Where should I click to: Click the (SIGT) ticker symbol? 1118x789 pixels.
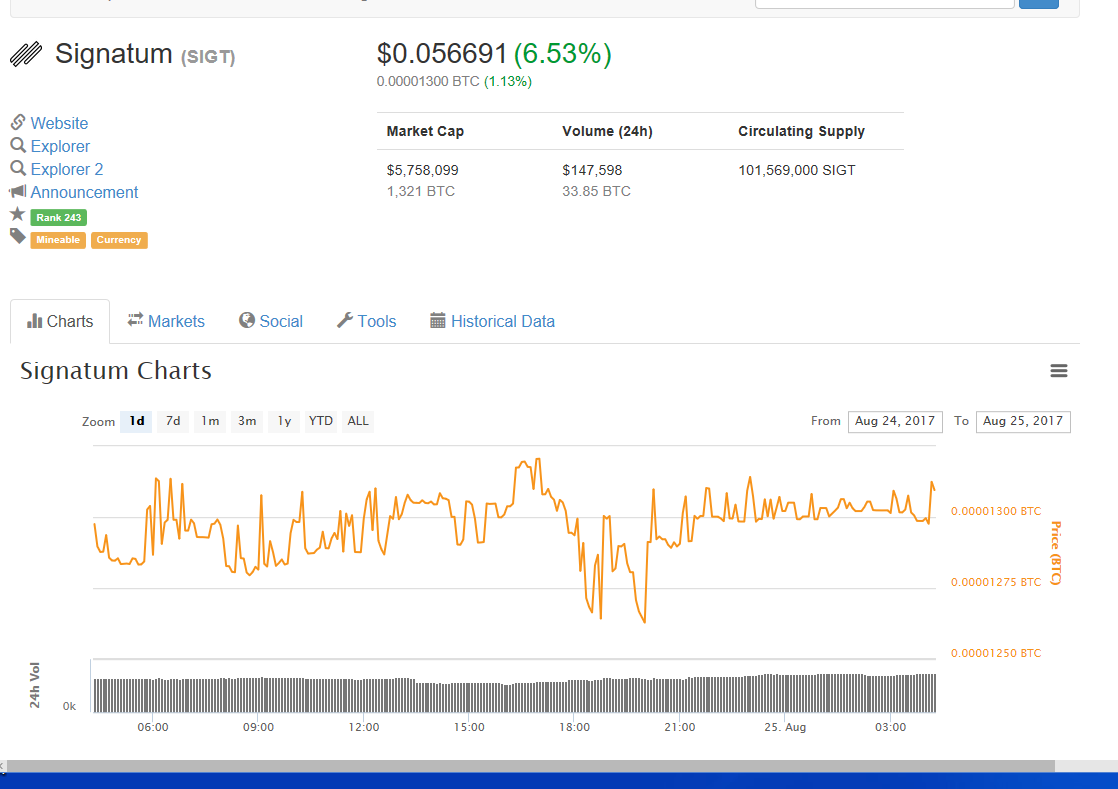207,57
